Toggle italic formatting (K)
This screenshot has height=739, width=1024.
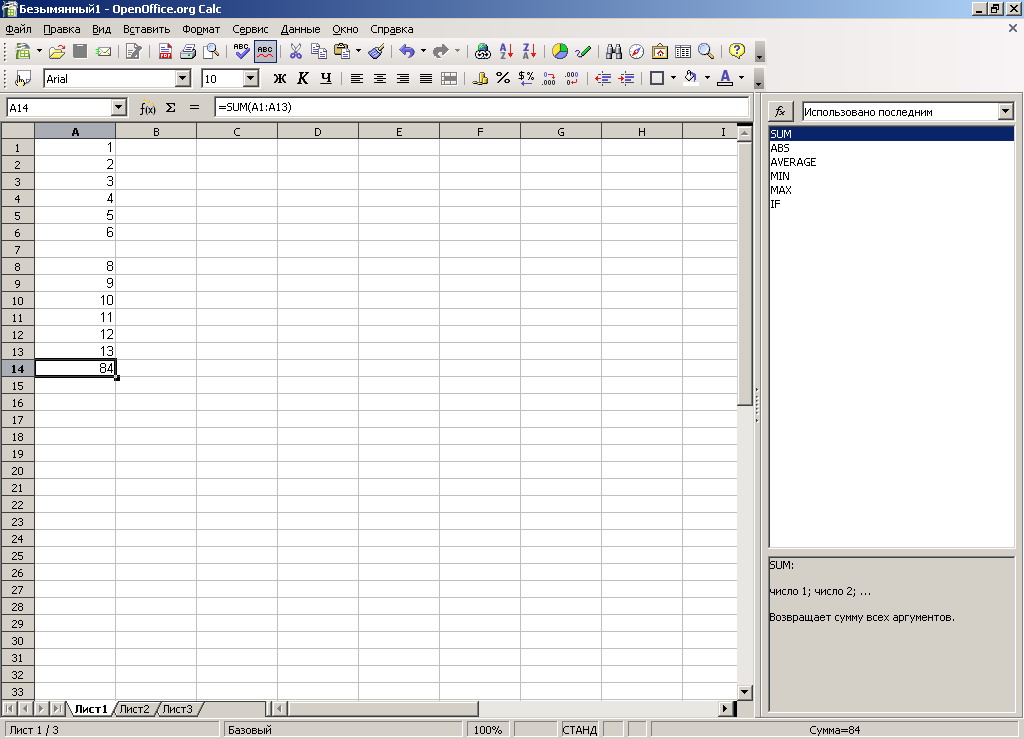[303, 78]
